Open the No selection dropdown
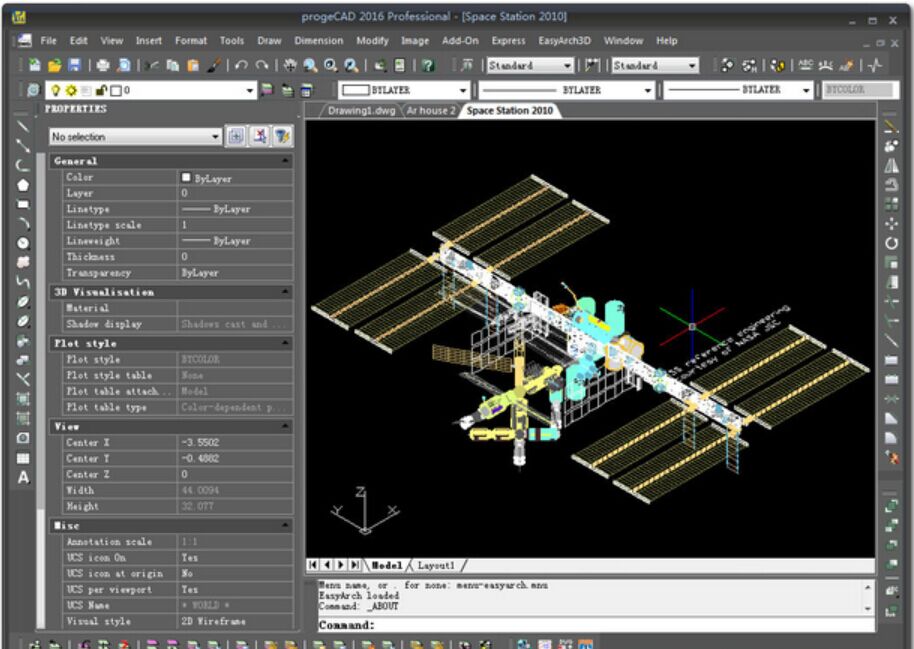This screenshot has width=914, height=649. click(x=135, y=136)
